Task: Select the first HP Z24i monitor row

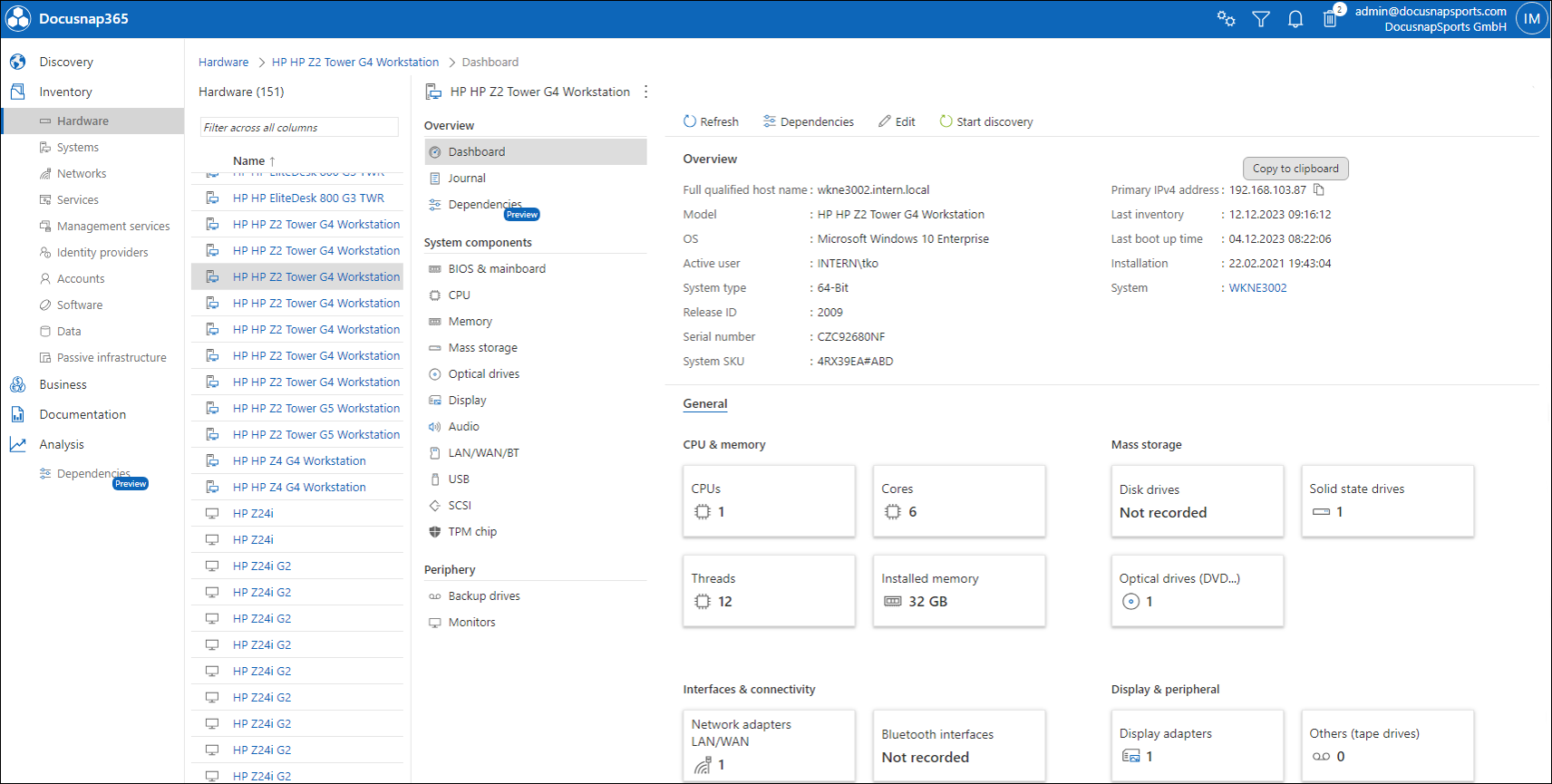Action: (297, 513)
